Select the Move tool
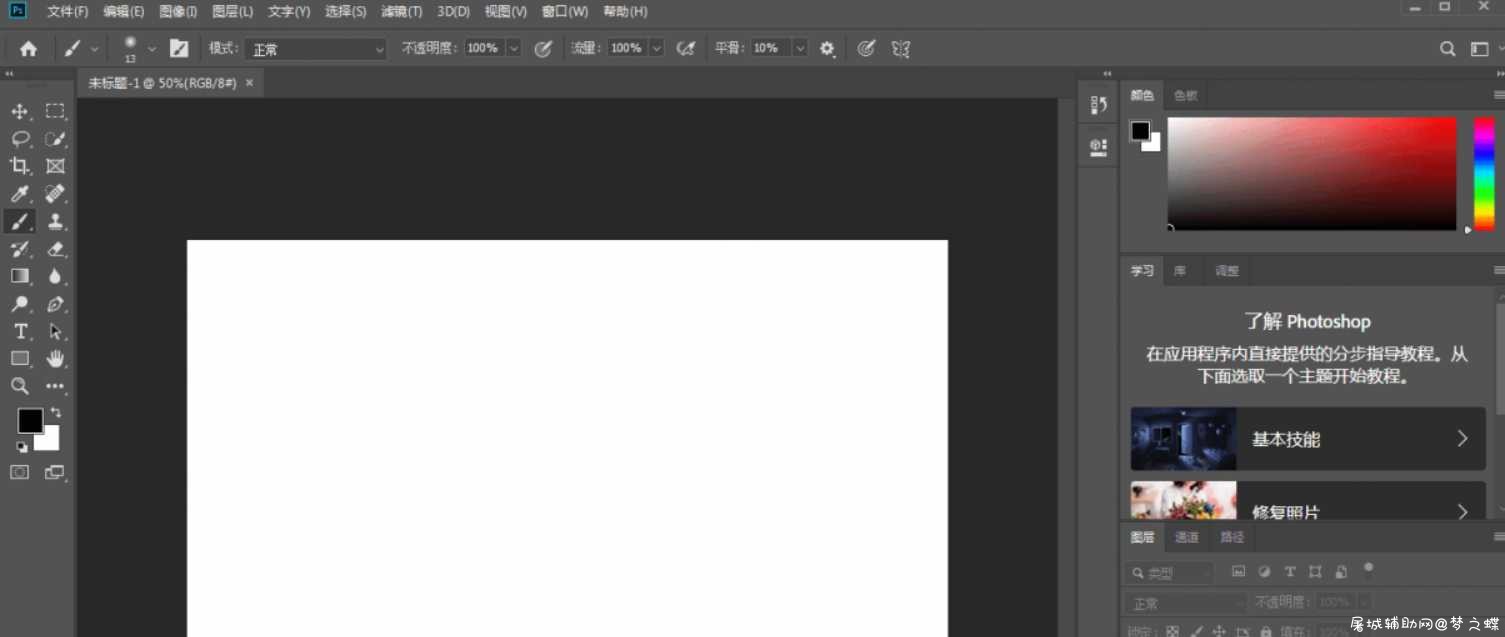 (x=19, y=111)
